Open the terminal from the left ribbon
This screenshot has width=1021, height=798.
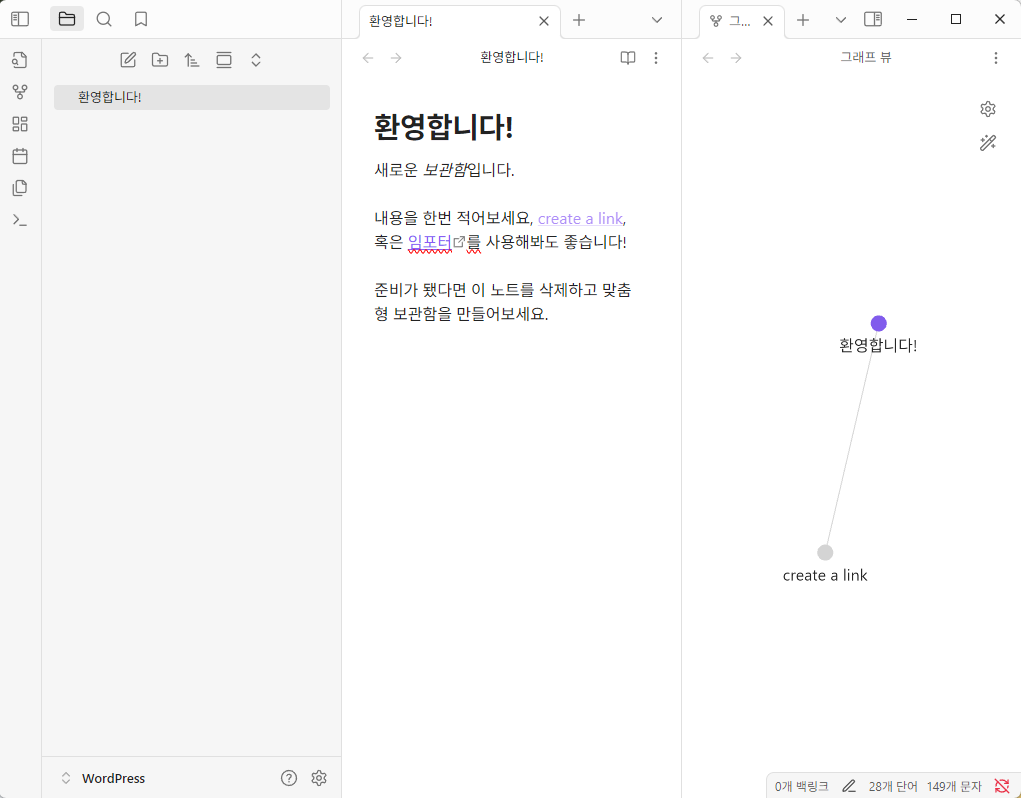pyautogui.click(x=19, y=219)
